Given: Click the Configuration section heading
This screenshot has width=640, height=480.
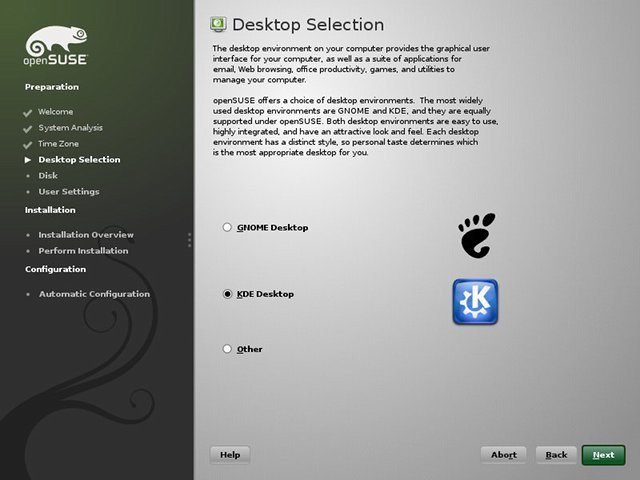Looking at the screenshot, I should click(56, 269).
